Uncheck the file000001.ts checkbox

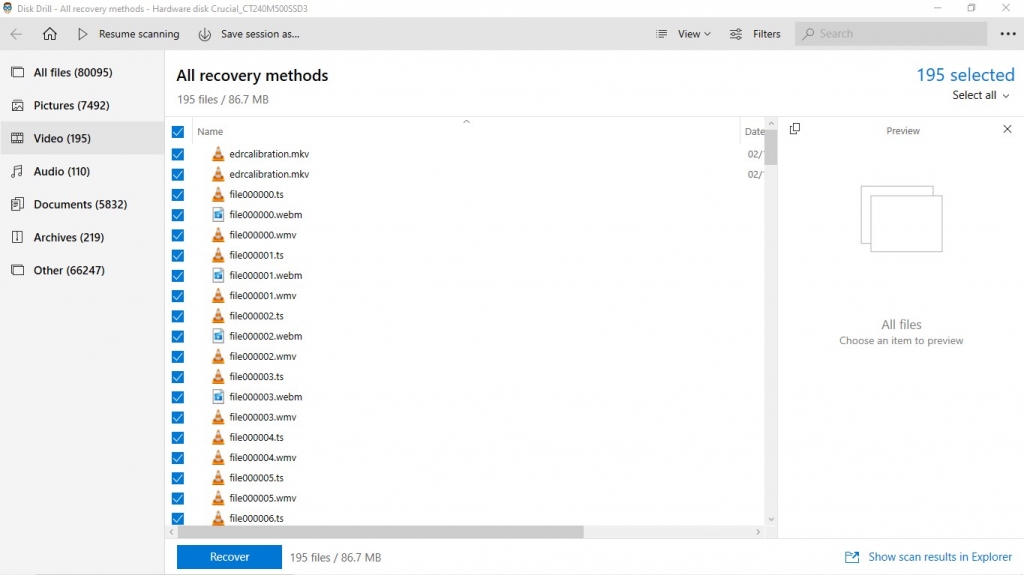178,255
